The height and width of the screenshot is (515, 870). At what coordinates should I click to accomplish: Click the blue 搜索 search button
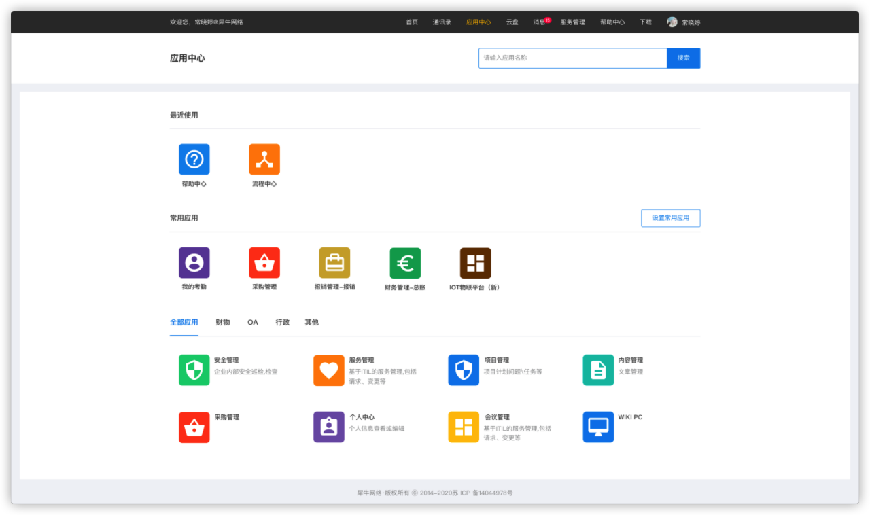pyautogui.click(x=684, y=58)
